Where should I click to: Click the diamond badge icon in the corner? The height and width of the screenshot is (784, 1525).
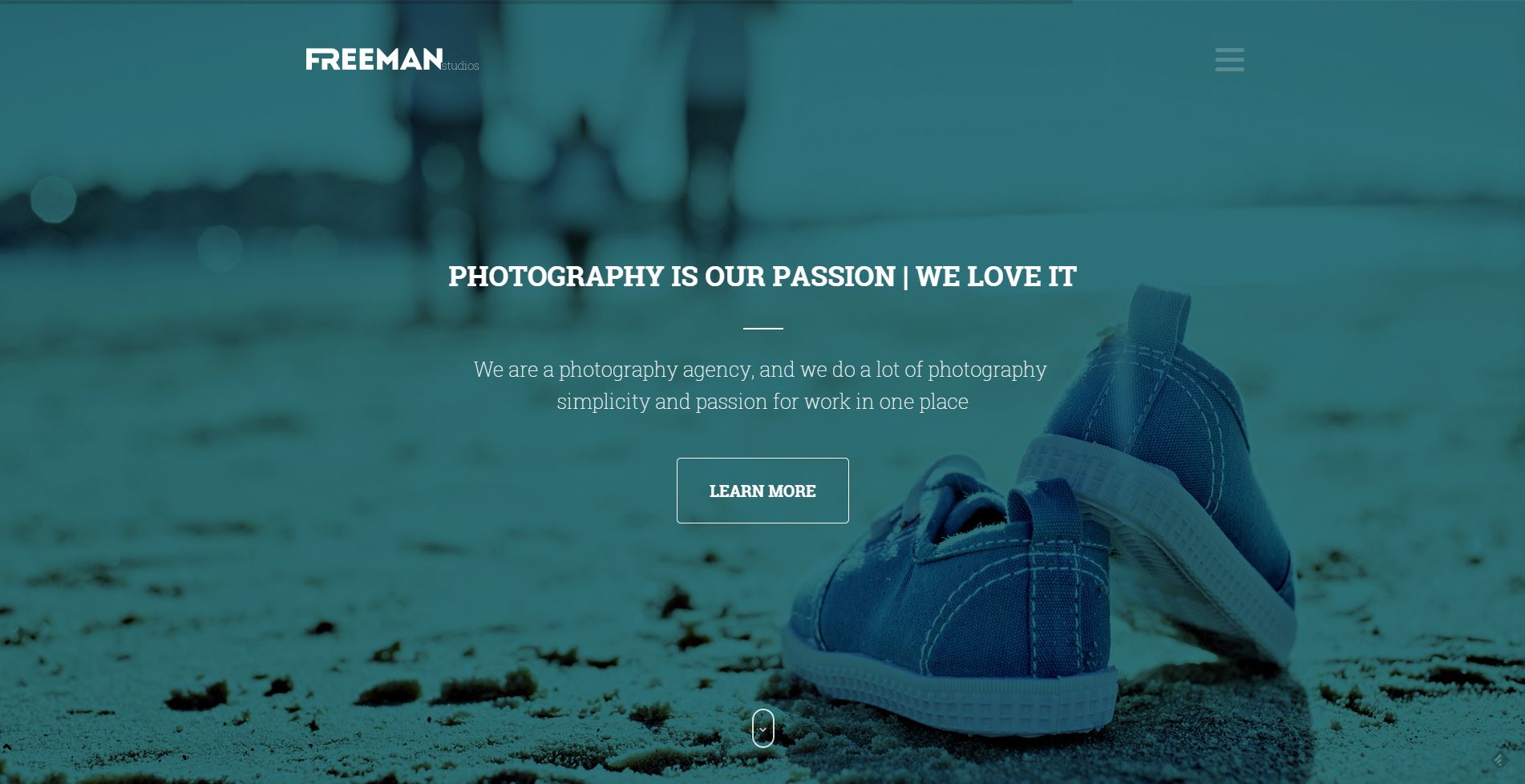1499,759
